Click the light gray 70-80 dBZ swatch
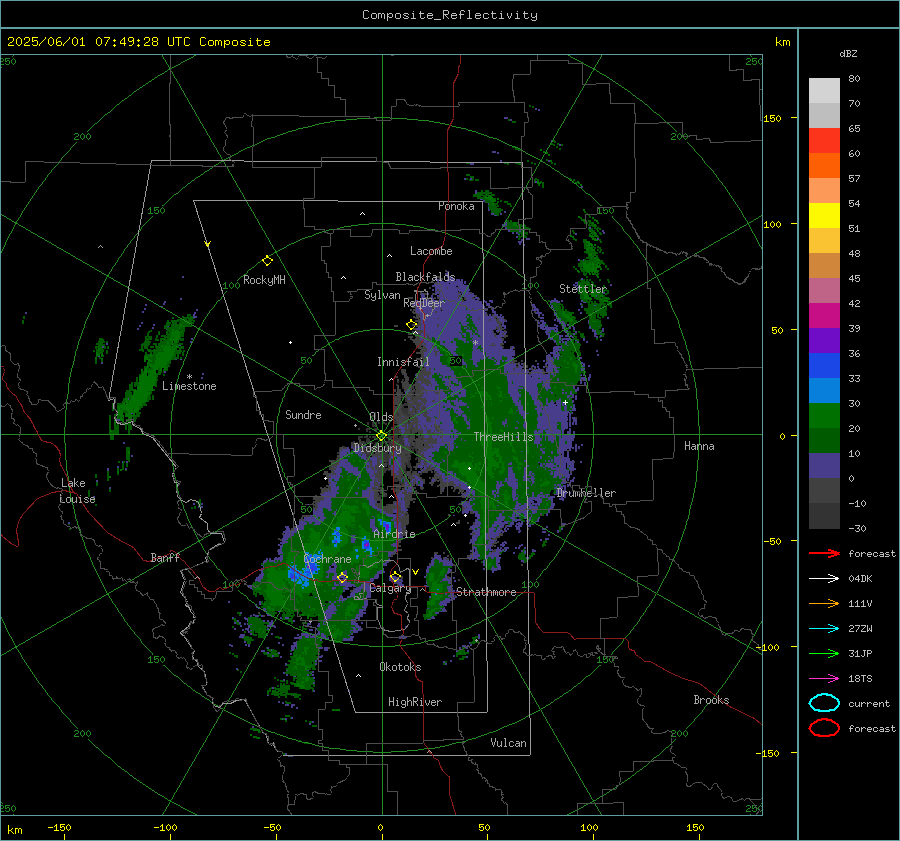900x841 pixels. pyautogui.click(x=824, y=91)
